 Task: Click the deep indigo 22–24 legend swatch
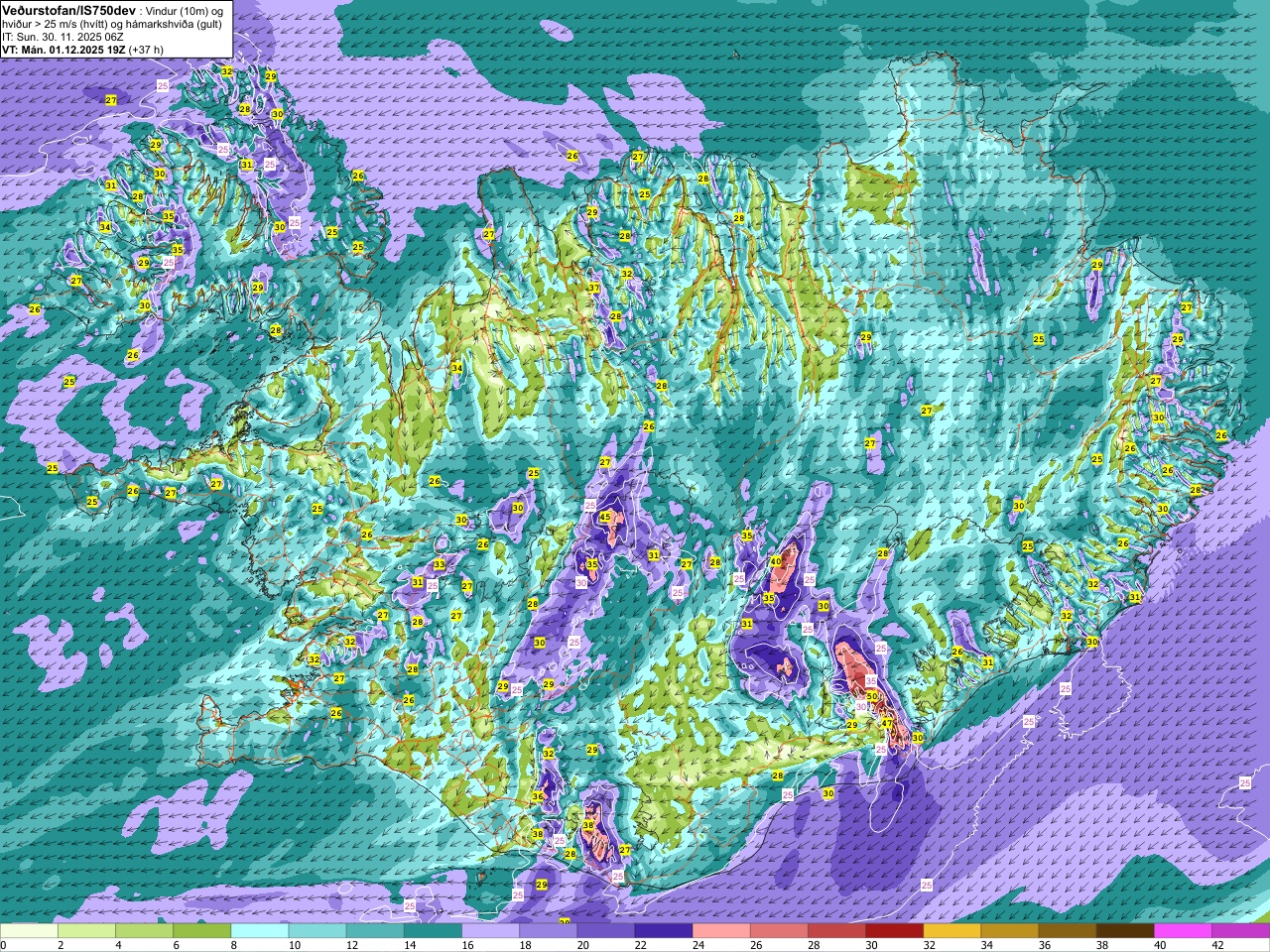[664, 931]
